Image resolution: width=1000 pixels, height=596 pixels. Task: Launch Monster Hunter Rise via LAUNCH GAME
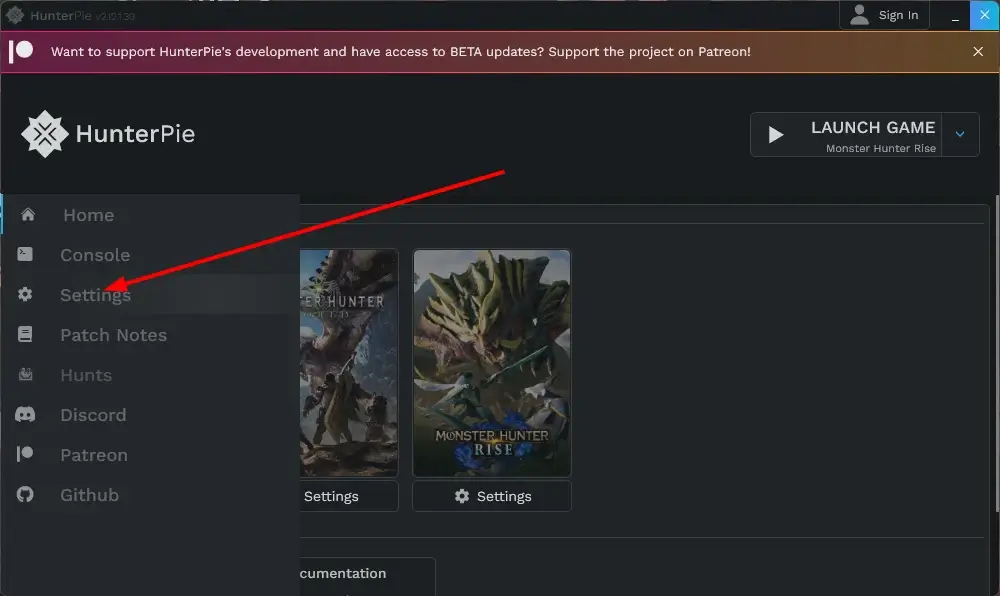[846, 134]
